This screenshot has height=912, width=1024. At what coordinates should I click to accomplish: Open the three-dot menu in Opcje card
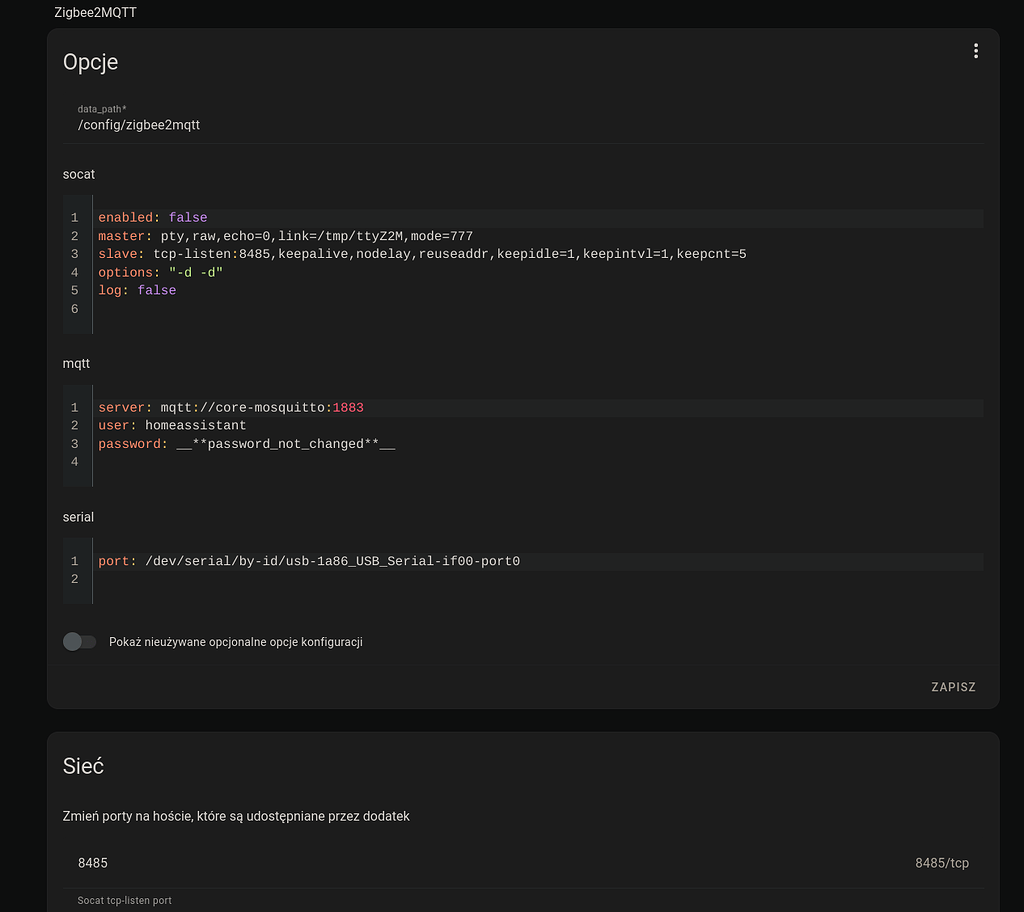975,51
